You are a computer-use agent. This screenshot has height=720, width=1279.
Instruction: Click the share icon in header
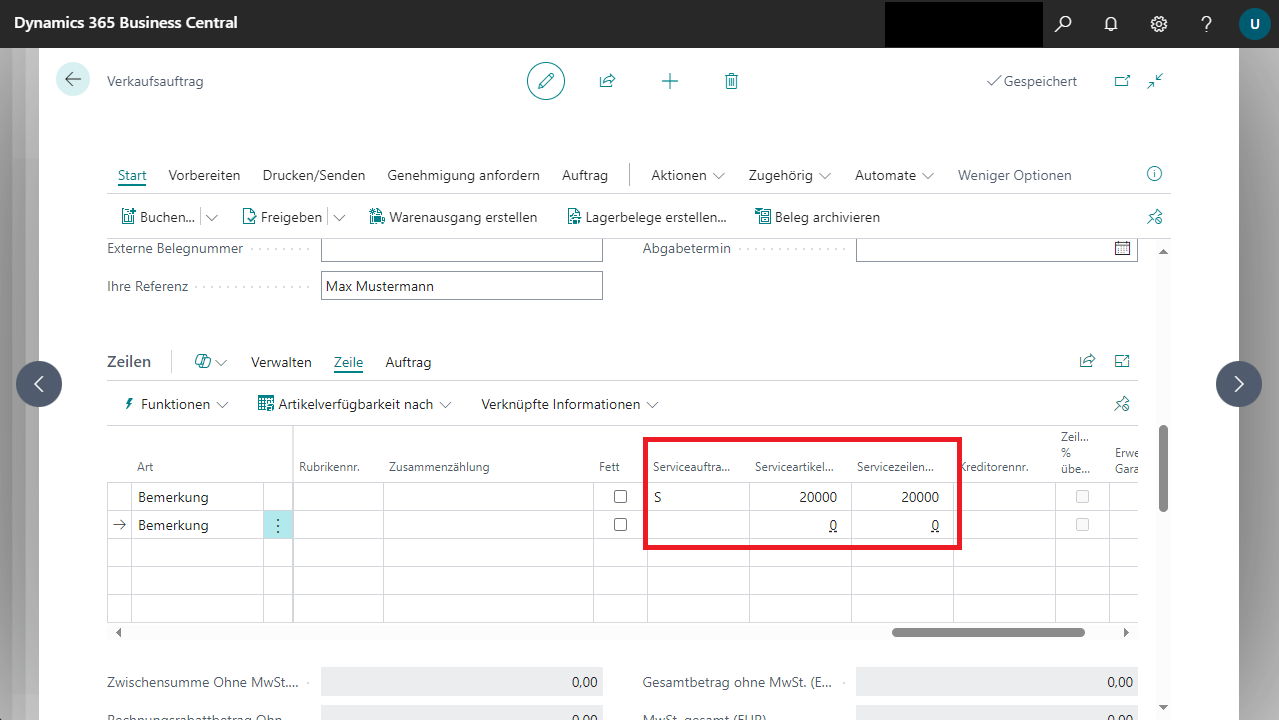point(607,81)
